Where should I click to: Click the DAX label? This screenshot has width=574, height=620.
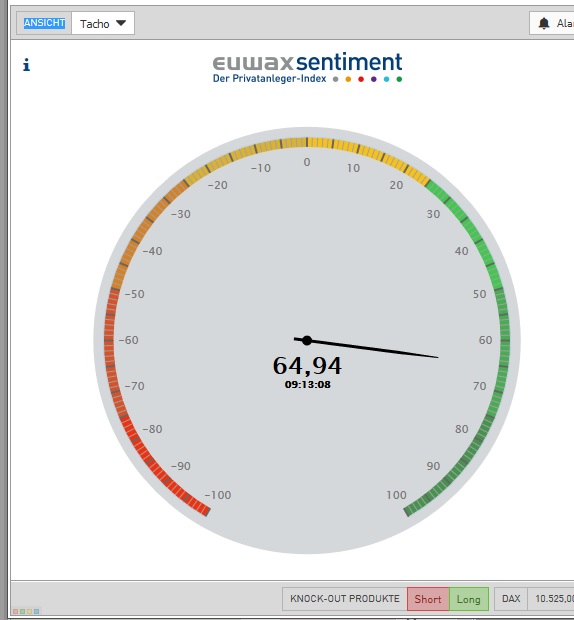pos(511,599)
